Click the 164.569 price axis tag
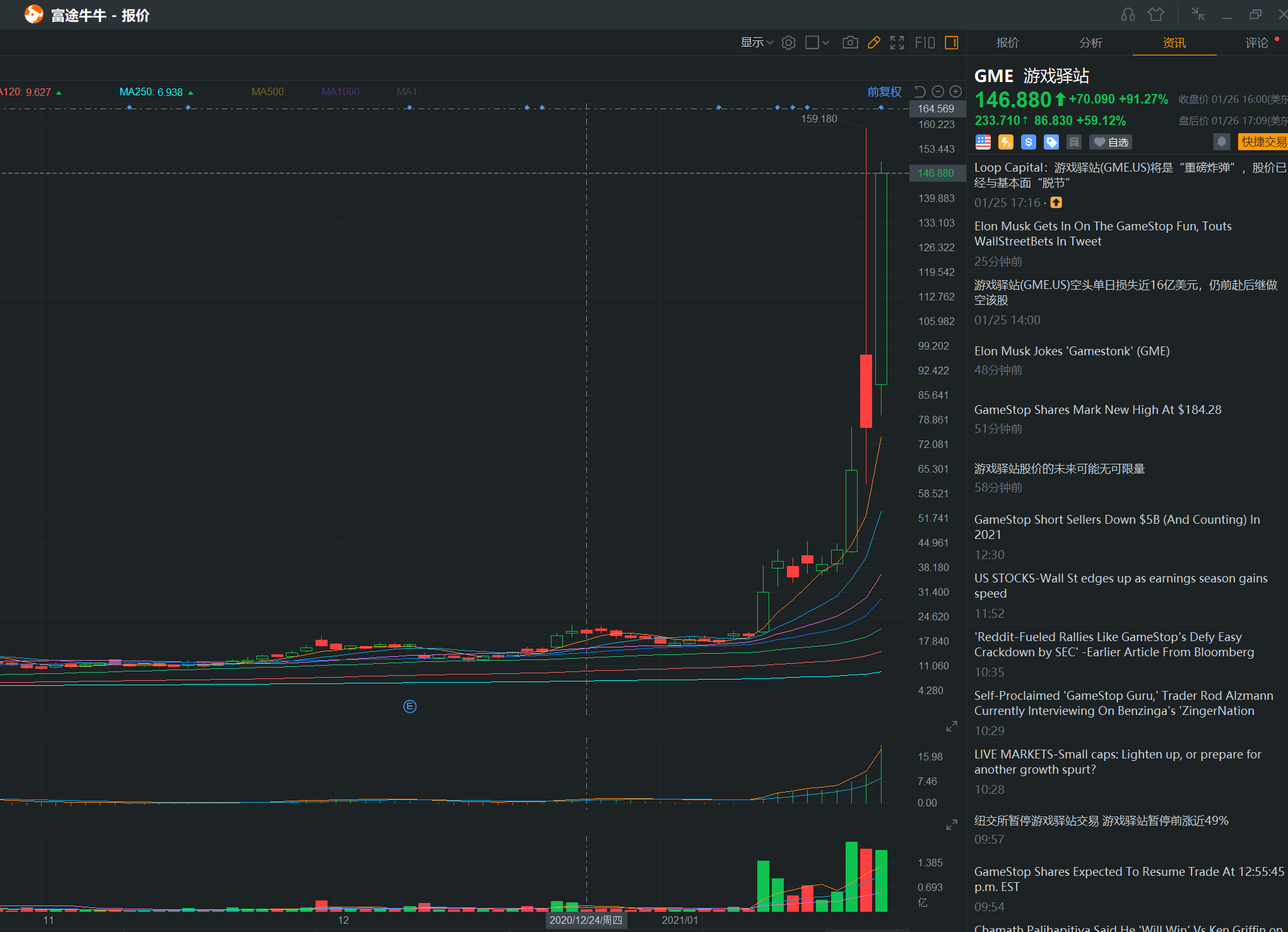 (x=936, y=109)
